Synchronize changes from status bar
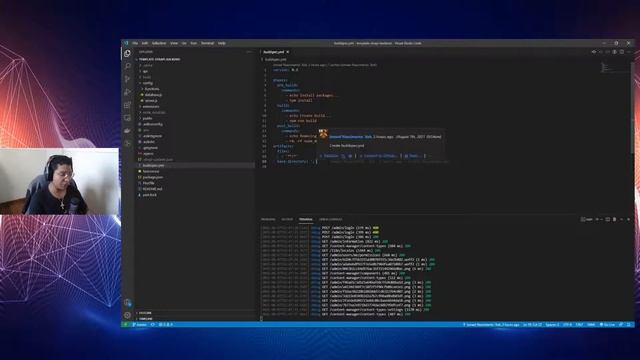 pos(153,325)
